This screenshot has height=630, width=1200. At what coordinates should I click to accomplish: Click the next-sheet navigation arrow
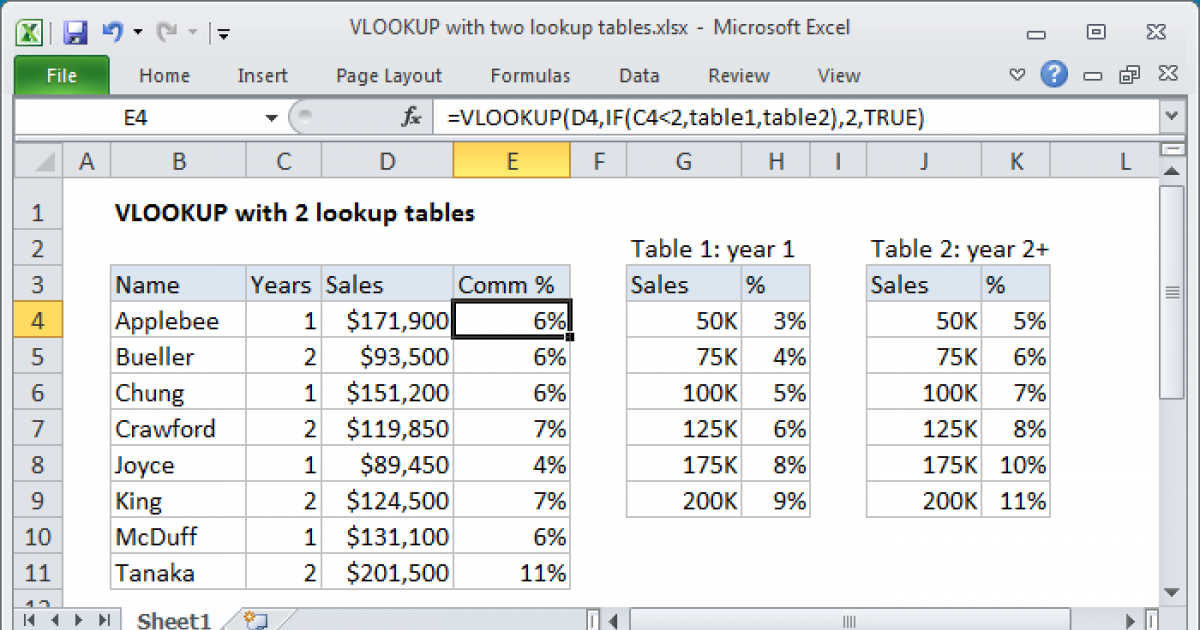point(76,620)
